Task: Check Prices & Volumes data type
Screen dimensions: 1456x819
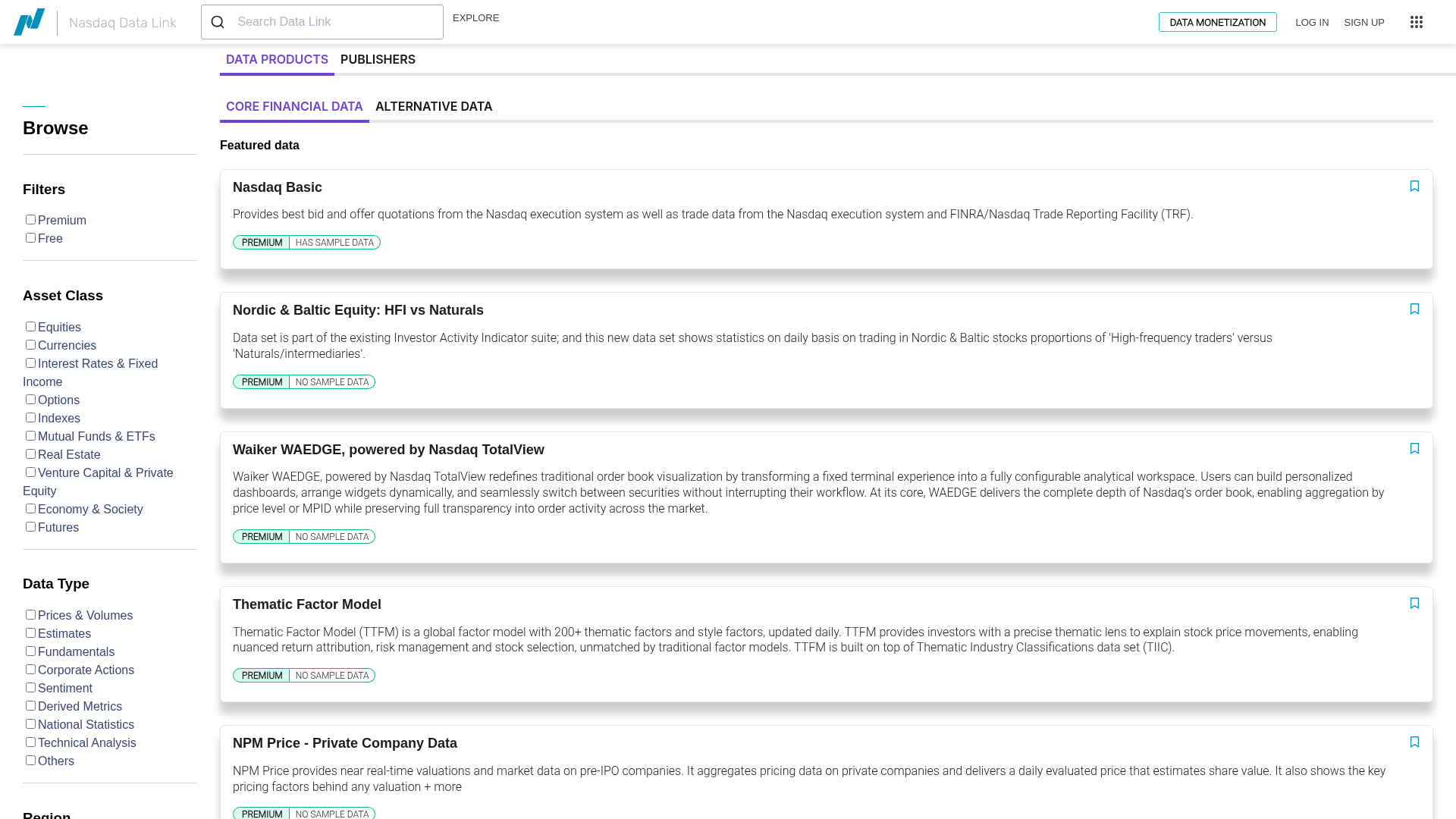Action: (30, 615)
